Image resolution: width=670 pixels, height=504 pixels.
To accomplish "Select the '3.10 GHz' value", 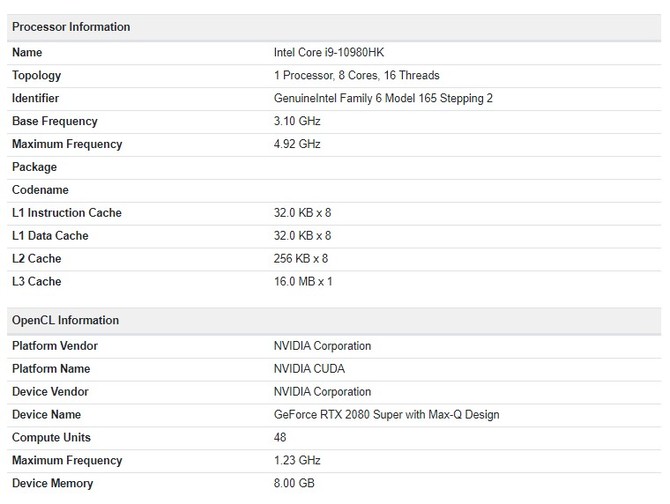I will [297, 121].
